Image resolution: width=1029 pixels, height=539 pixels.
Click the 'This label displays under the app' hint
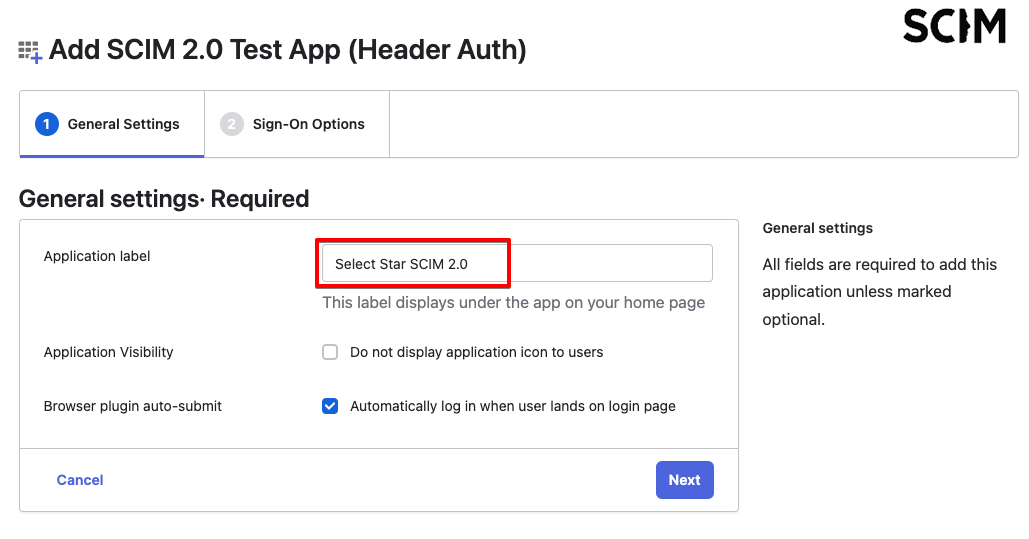(513, 302)
